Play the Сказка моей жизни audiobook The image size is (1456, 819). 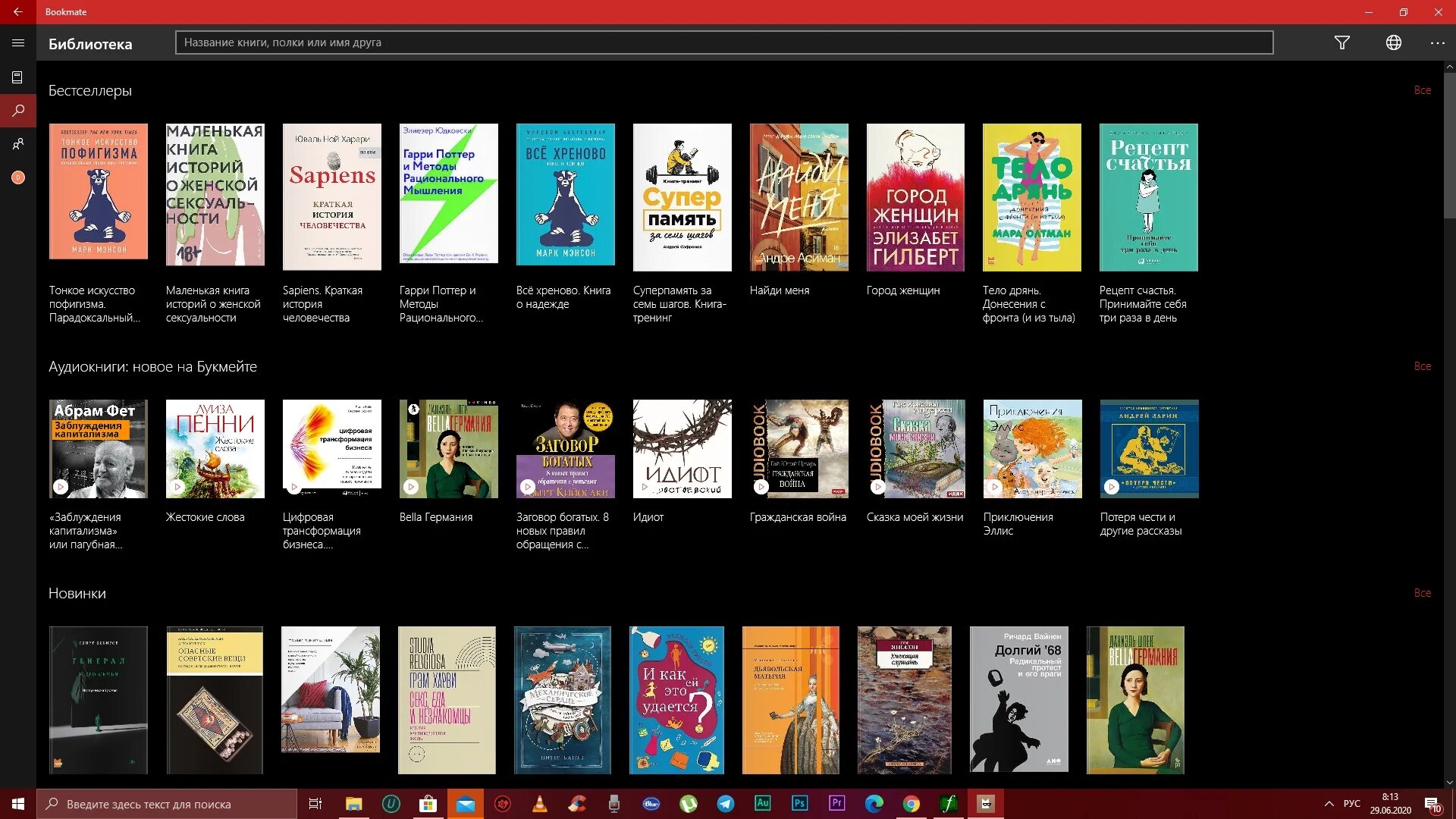pyautogui.click(x=878, y=487)
